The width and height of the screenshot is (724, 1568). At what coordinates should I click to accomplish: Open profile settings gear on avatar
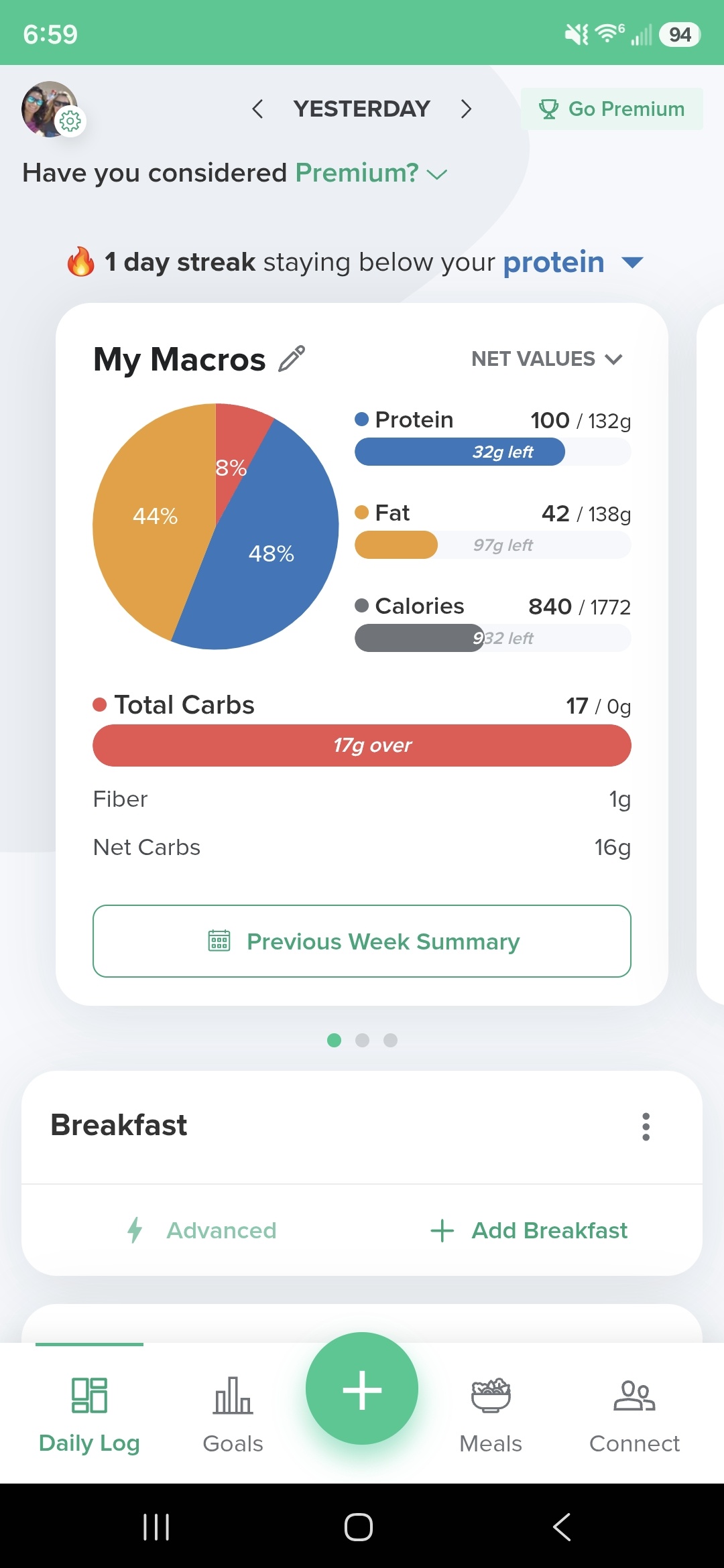pos(70,121)
